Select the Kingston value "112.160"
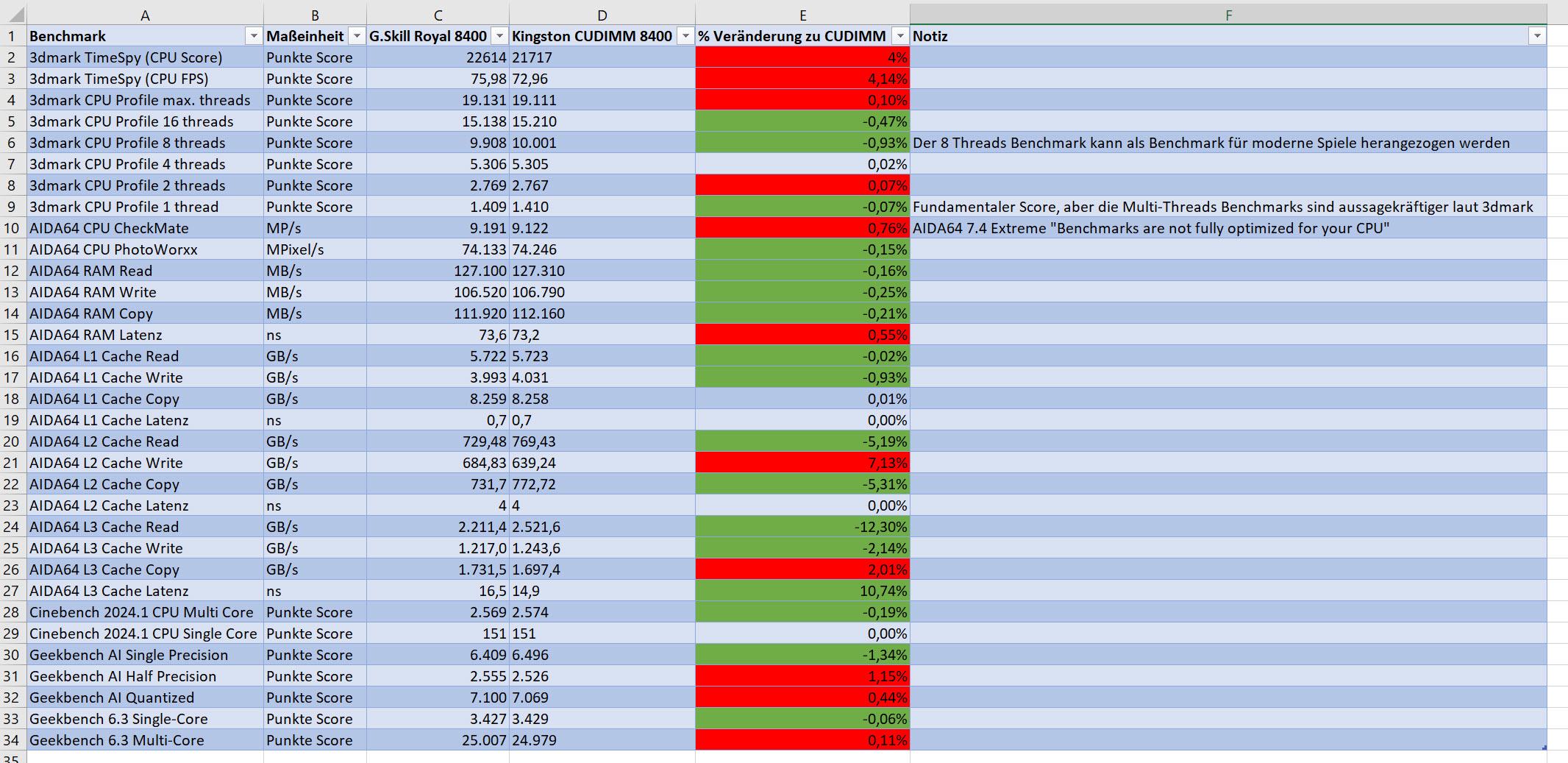 (x=602, y=313)
